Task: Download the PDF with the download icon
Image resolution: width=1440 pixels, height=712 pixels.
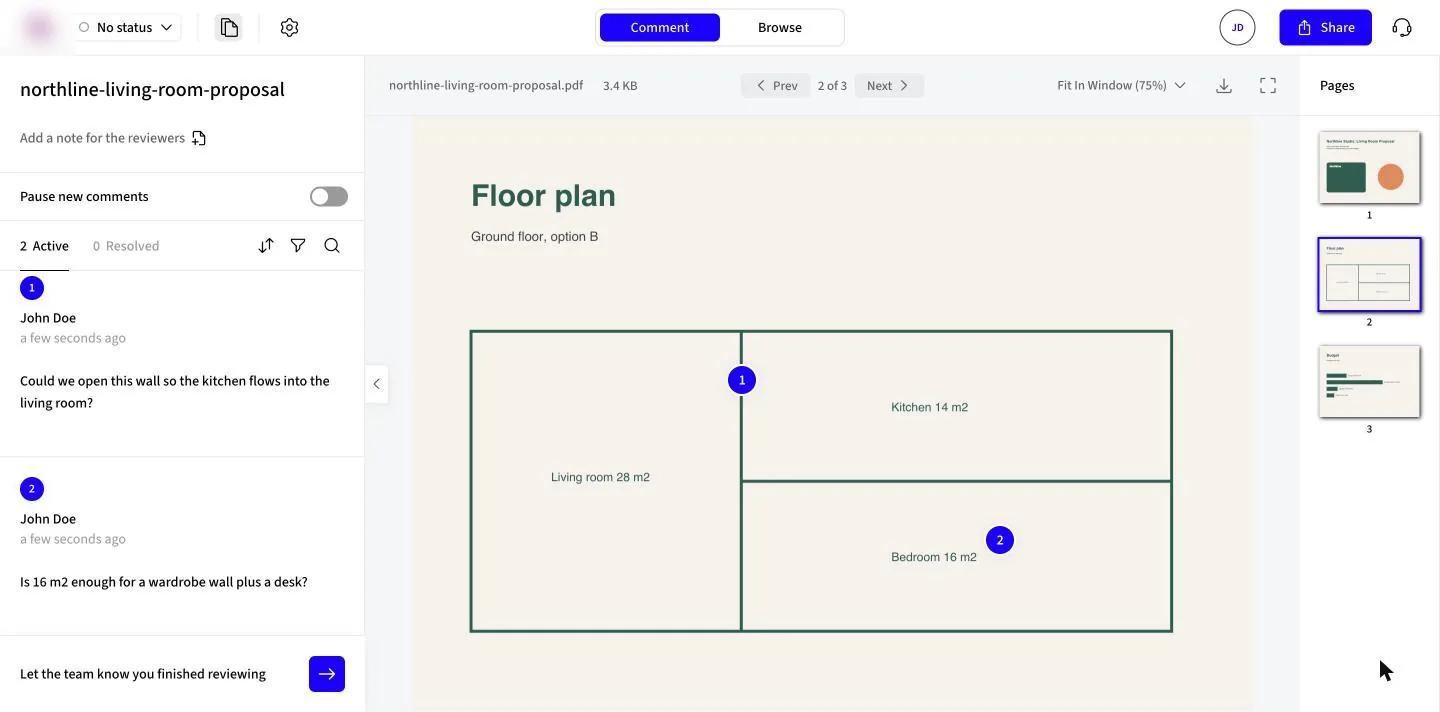Action: [1224, 86]
